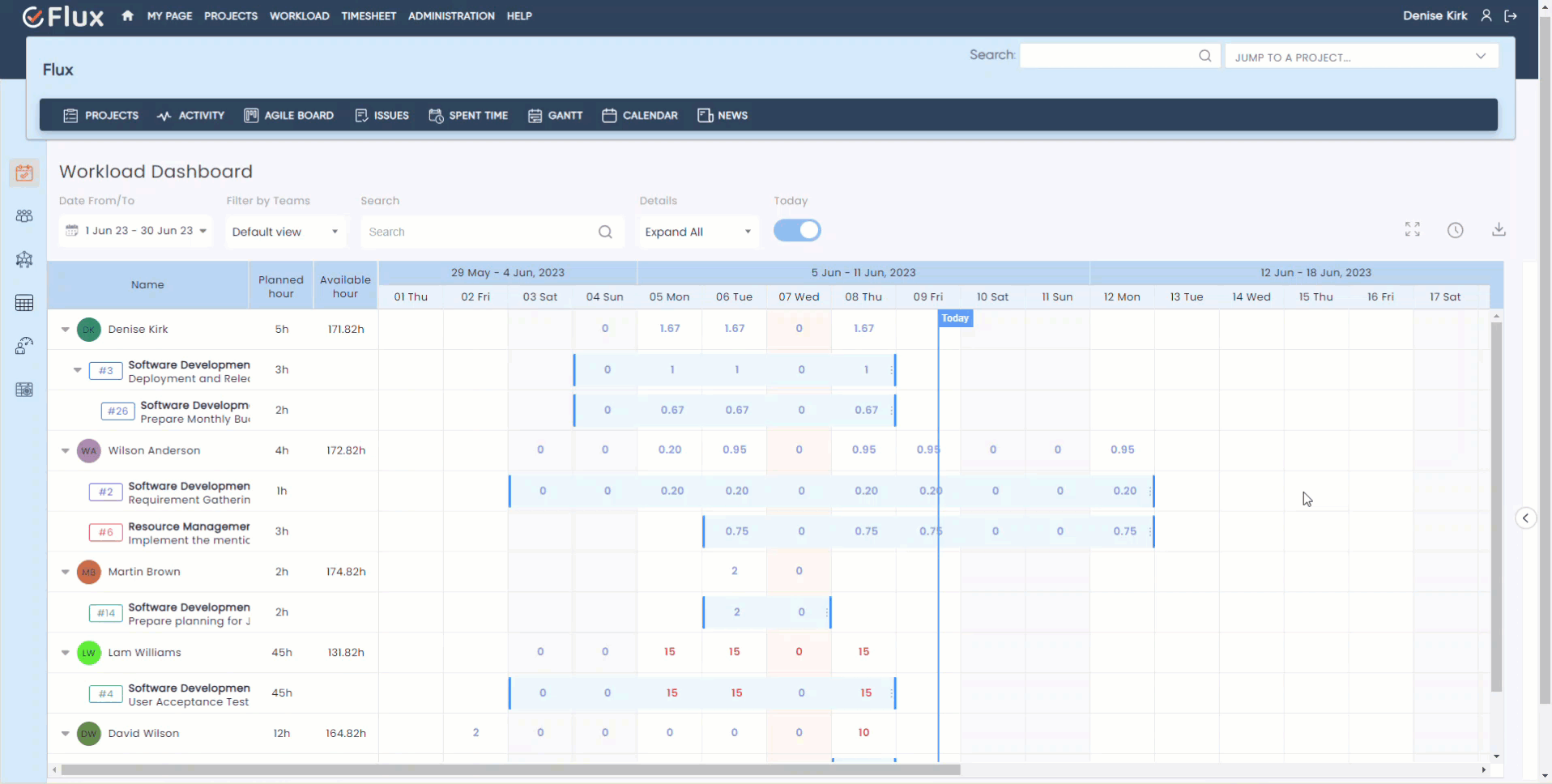Toggle the Today switch off
This screenshot has height=784, width=1552.
[x=798, y=230]
